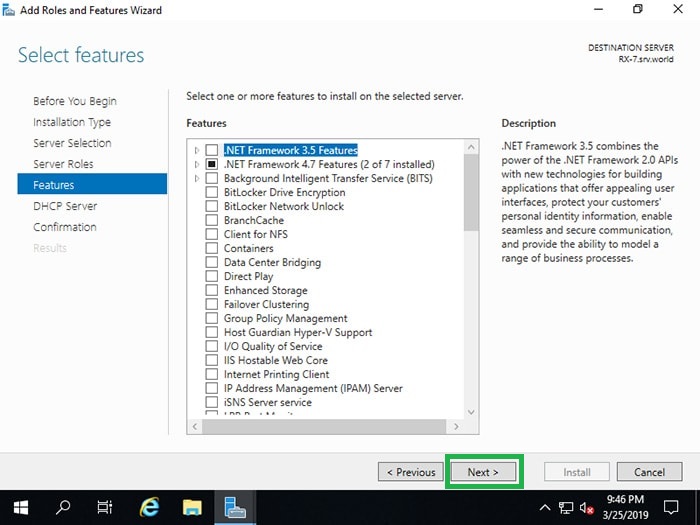Click the muted volume tray icon
Viewport: 700px width, 525px height.
click(587, 508)
